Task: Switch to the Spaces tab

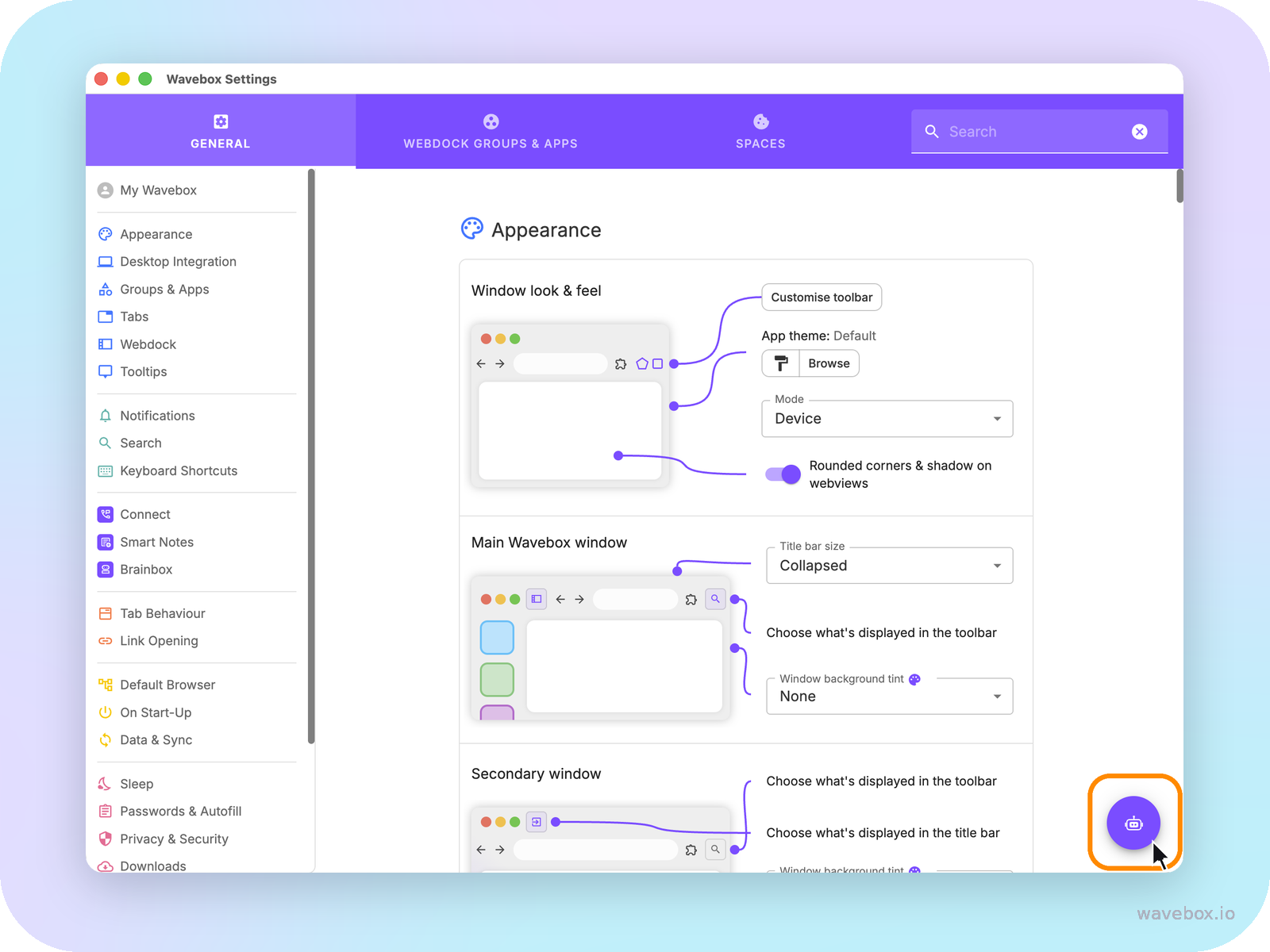Action: tap(760, 132)
